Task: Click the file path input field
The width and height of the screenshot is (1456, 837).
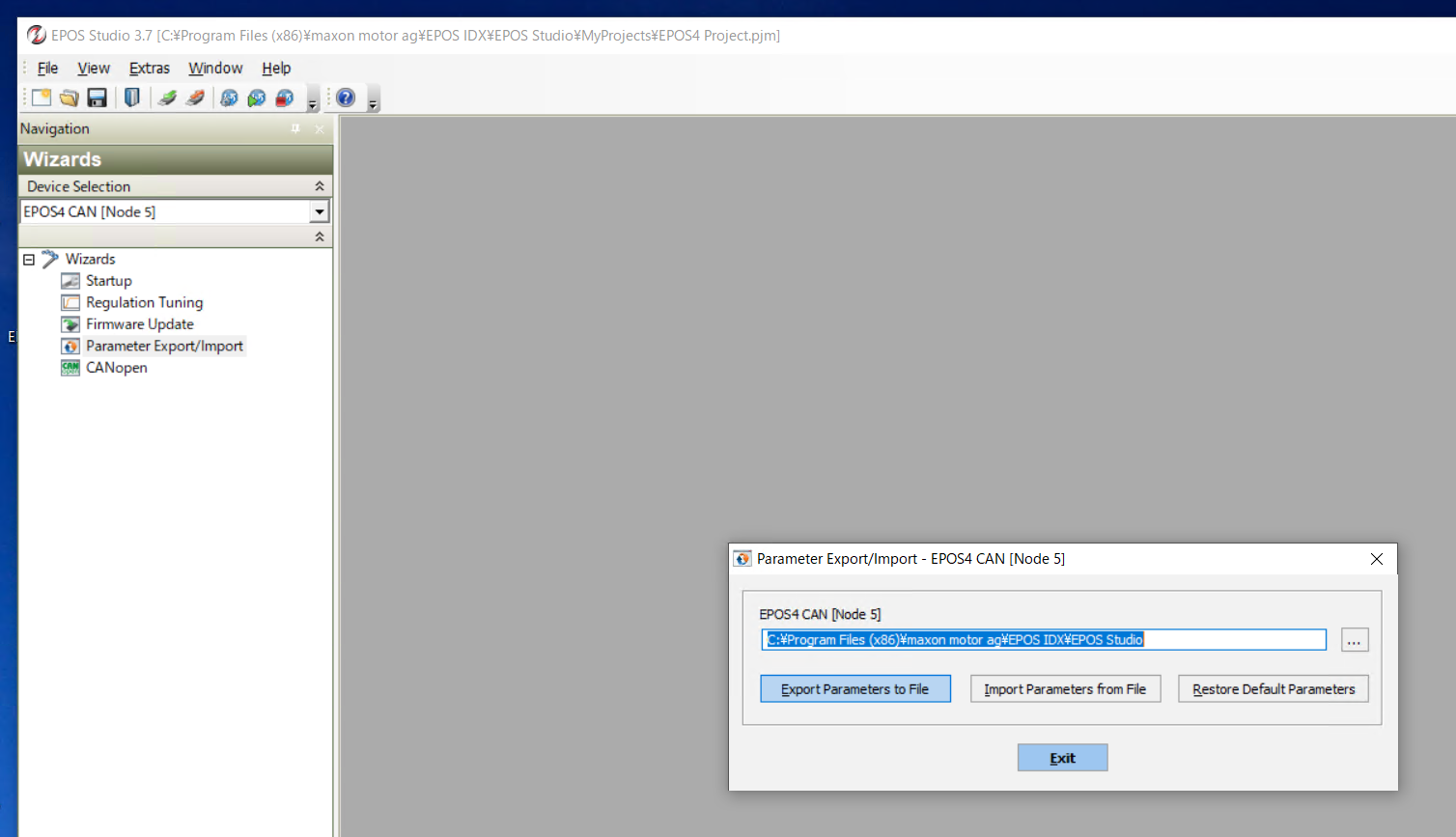Action: pyautogui.click(x=1044, y=640)
